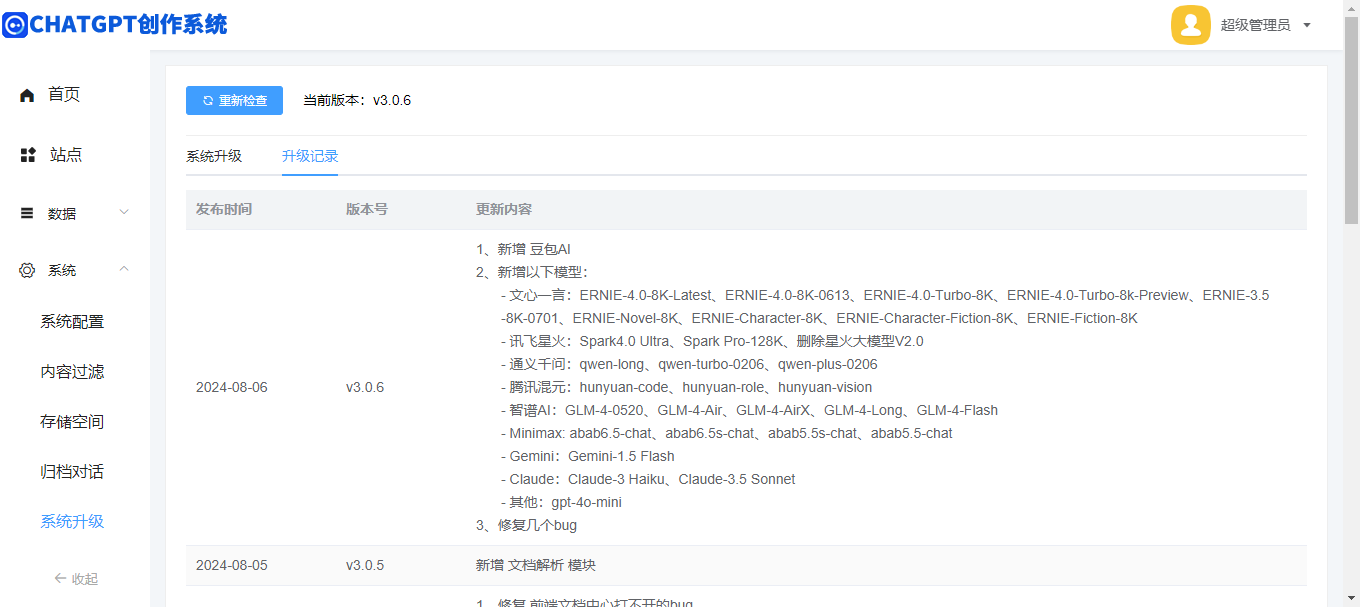Click the scrollbar up arrow
1360x607 pixels.
point(1351,8)
